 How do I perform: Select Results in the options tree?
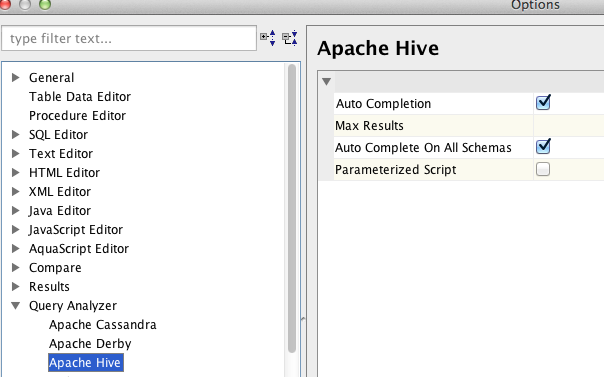click(x=49, y=287)
